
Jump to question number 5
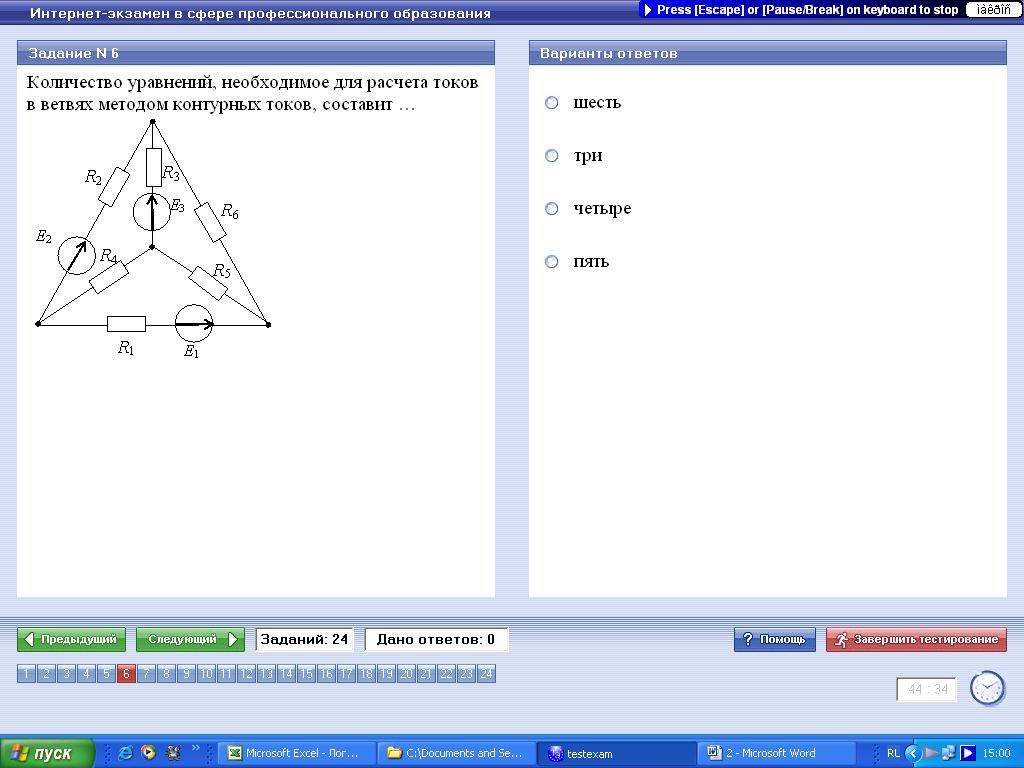click(106, 673)
